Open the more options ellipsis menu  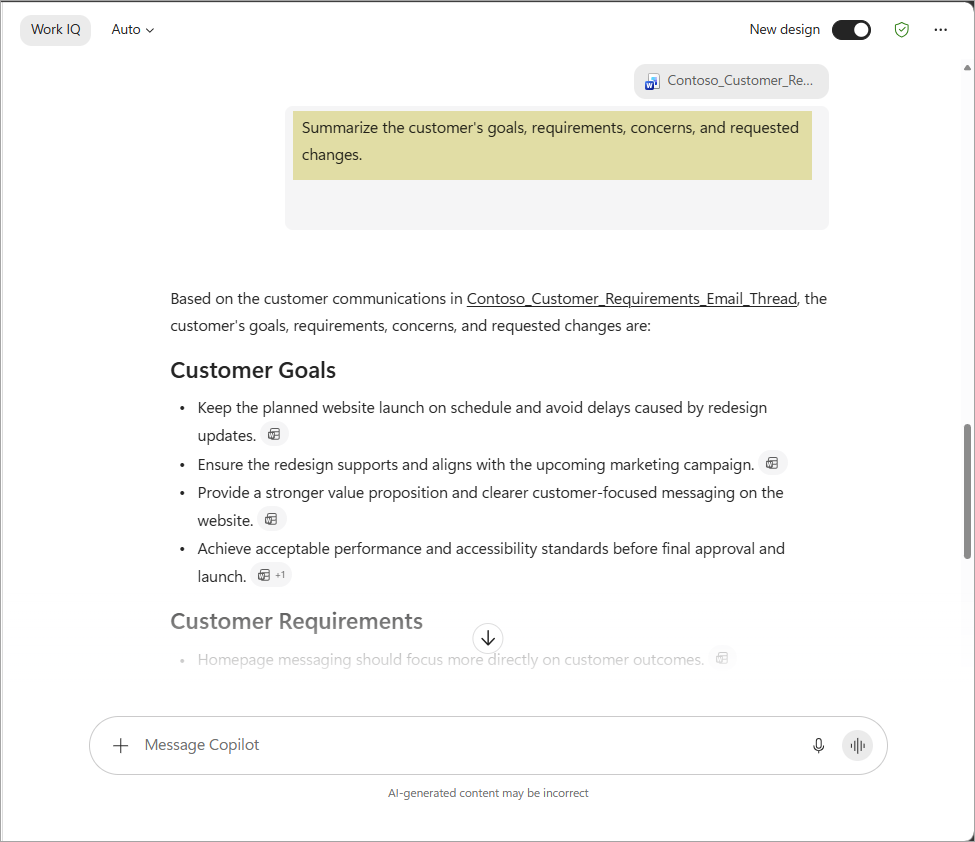pos(940,30)
